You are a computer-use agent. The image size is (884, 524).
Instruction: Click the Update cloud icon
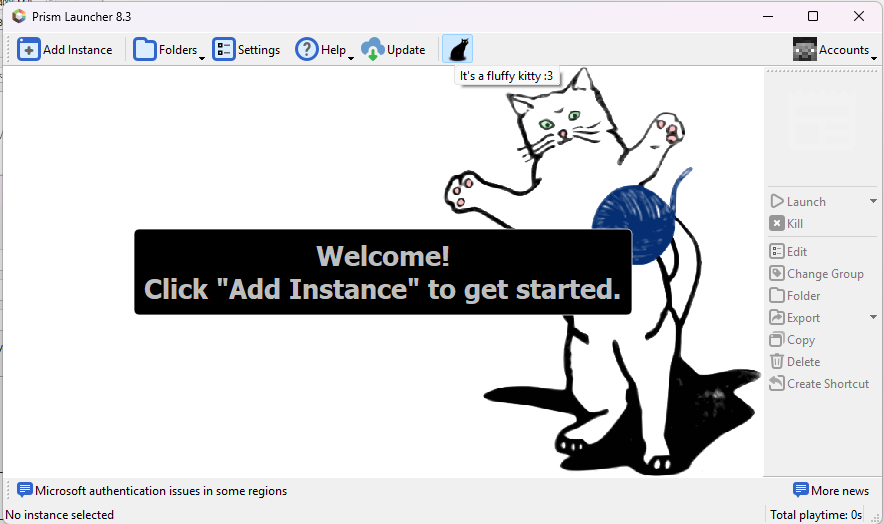(373, 50)
